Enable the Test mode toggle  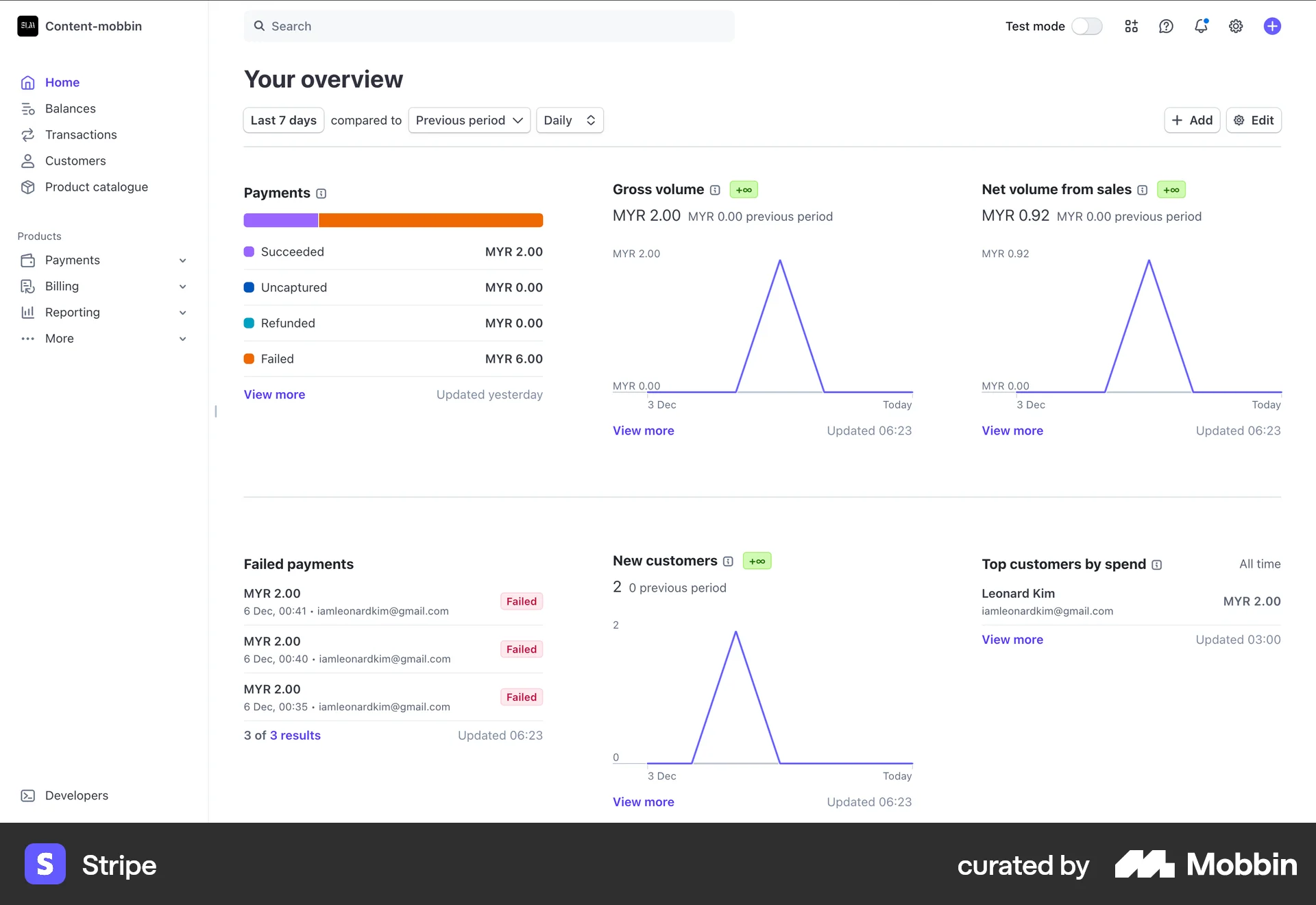1087,26
